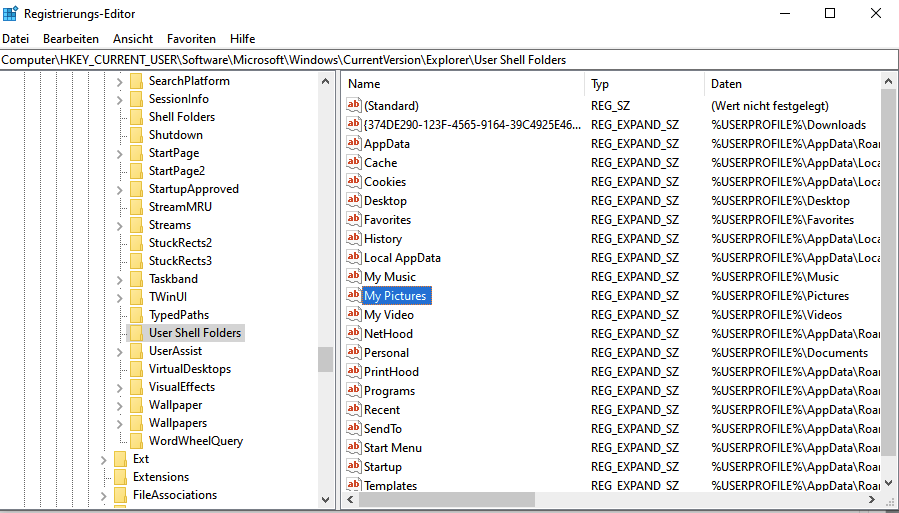Select the StuckRects3 key
The height and width of the screenshot is (513, 899).
[x=180, y=261]
